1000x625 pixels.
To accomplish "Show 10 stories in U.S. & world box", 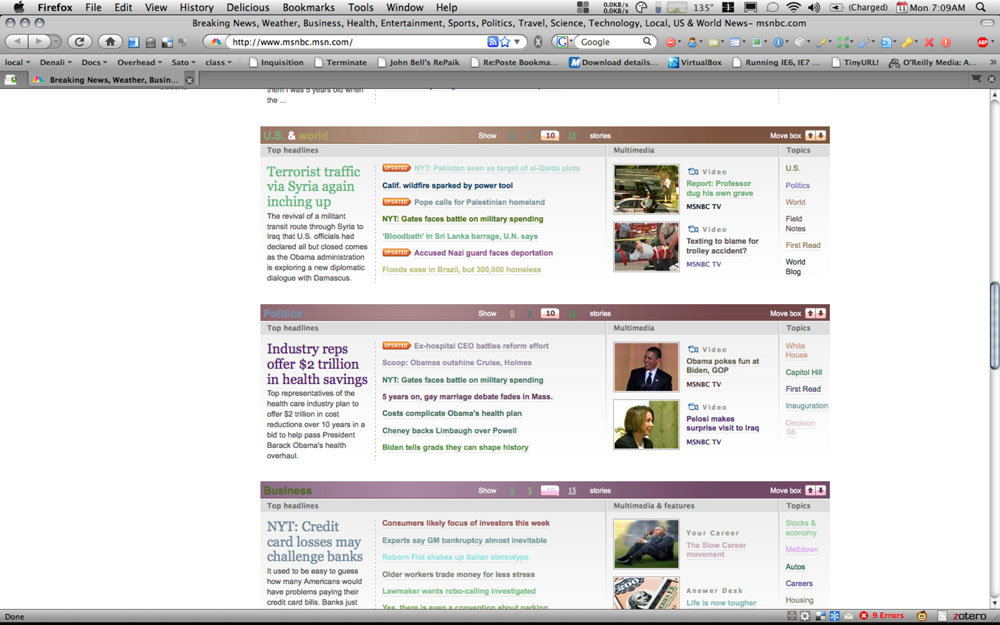I will (550, 135).
